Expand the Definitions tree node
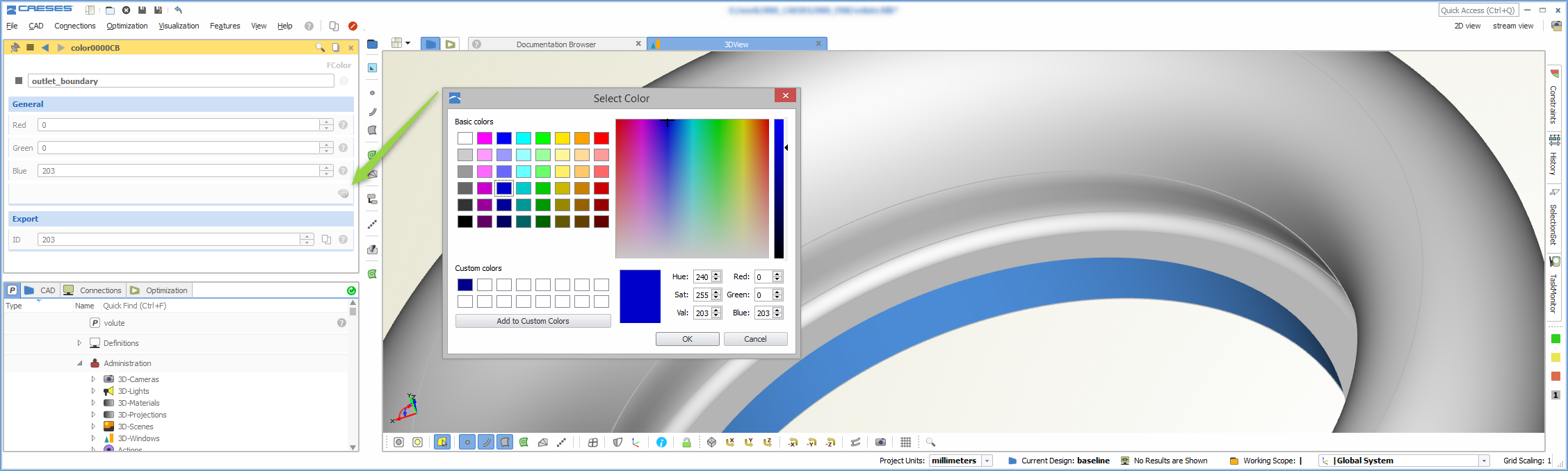The width and height of the screenshot is (1568, 471). (x=79, y=343)
